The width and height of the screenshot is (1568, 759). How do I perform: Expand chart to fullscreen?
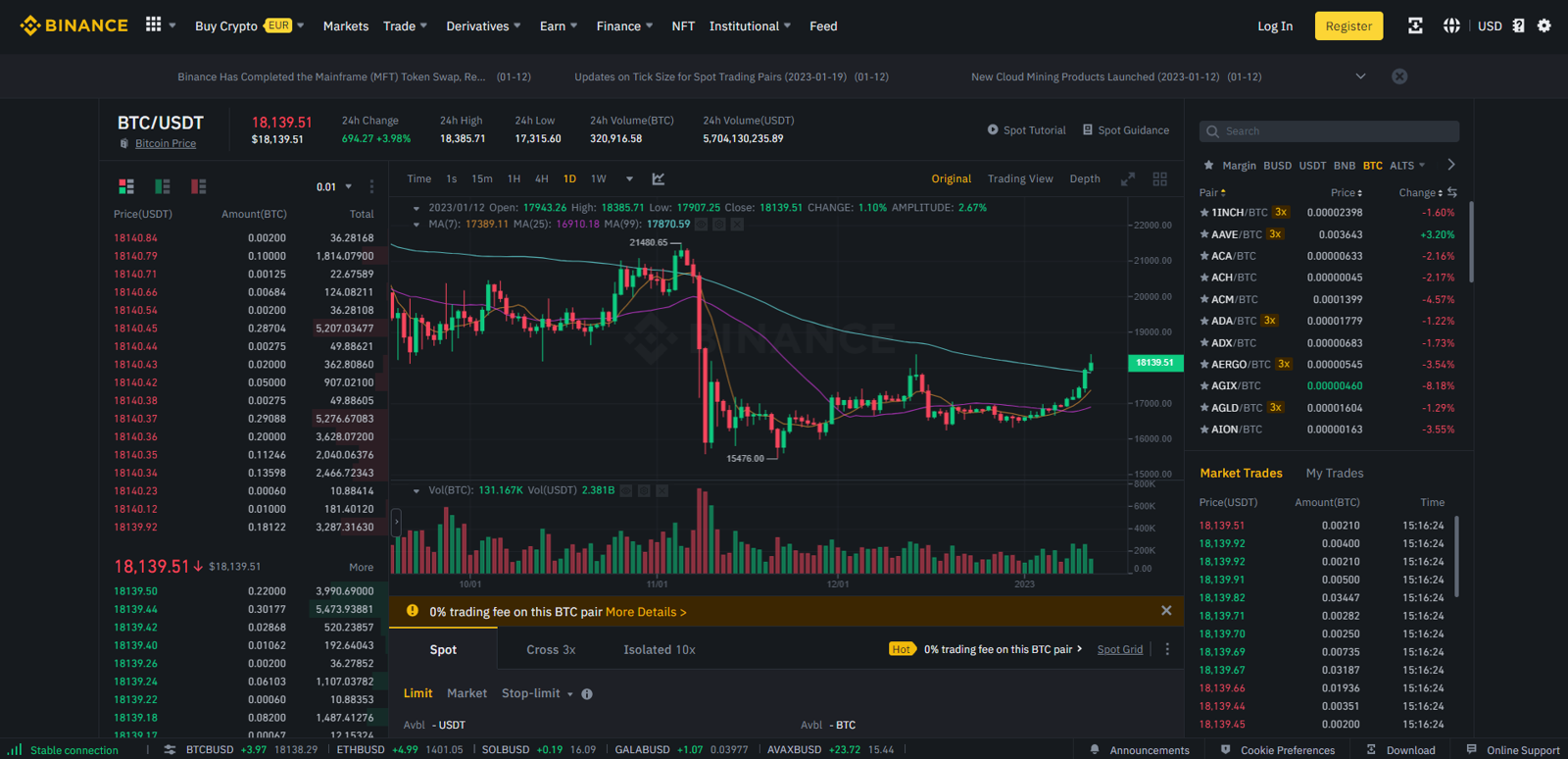1128,178
